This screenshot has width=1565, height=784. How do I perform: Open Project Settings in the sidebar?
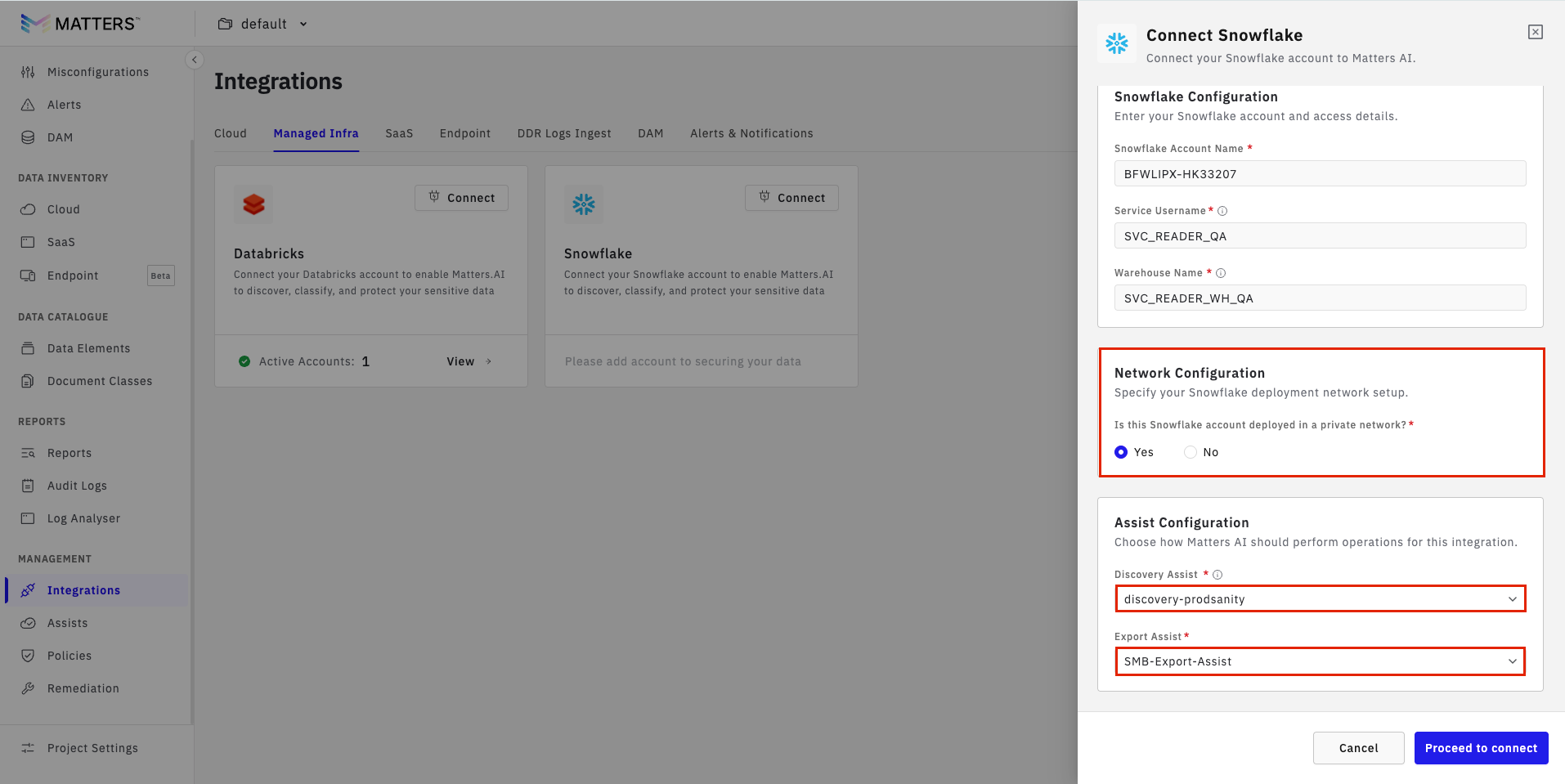click(96, 748)
